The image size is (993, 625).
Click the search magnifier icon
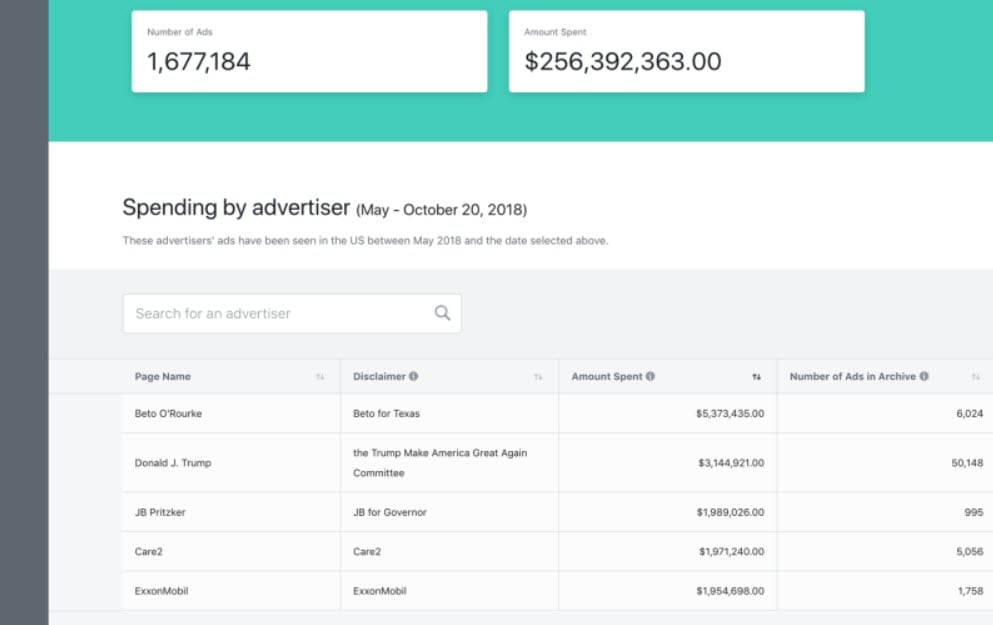(x=442, y=313)
